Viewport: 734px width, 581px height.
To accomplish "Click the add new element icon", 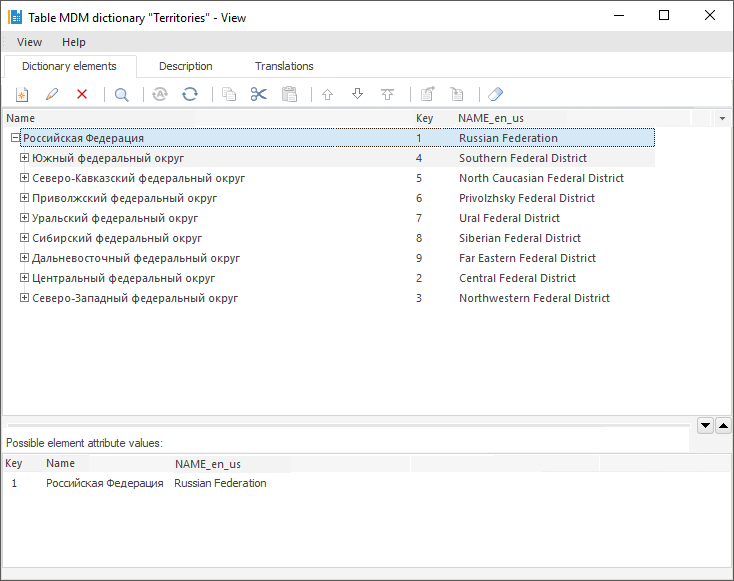I will click(22, 95).
